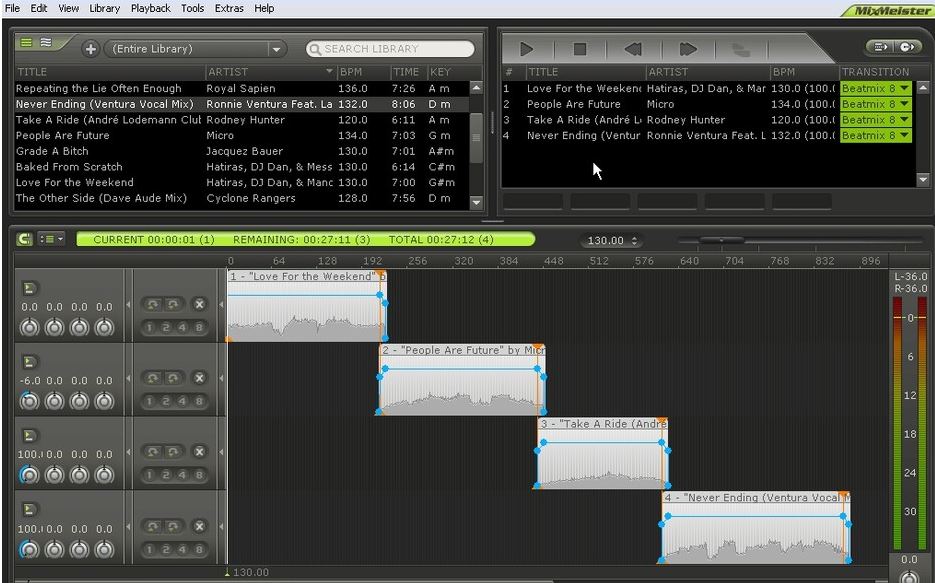Remove track 3 with its X icon

199,452
